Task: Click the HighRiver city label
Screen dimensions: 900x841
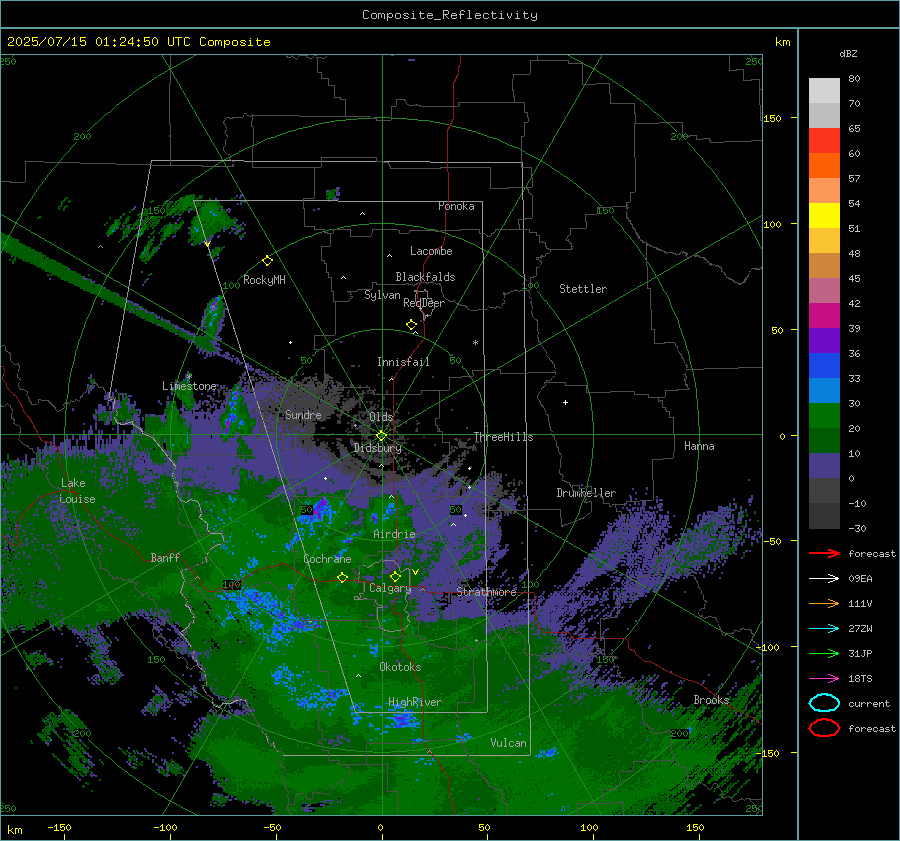Action: 414,702
